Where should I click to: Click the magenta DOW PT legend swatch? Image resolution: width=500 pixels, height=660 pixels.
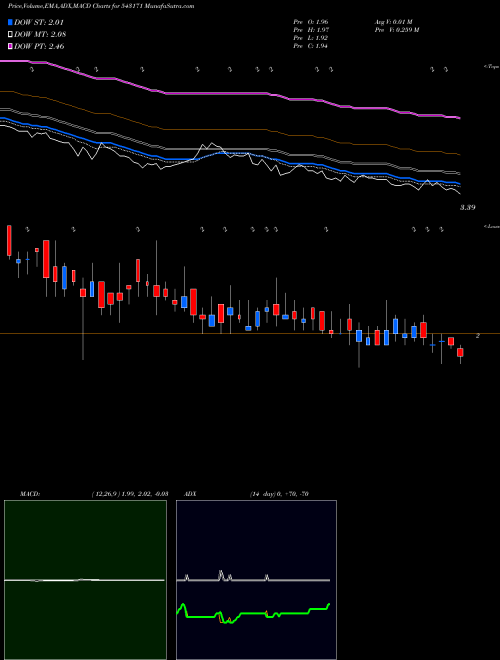coord(10,46)
